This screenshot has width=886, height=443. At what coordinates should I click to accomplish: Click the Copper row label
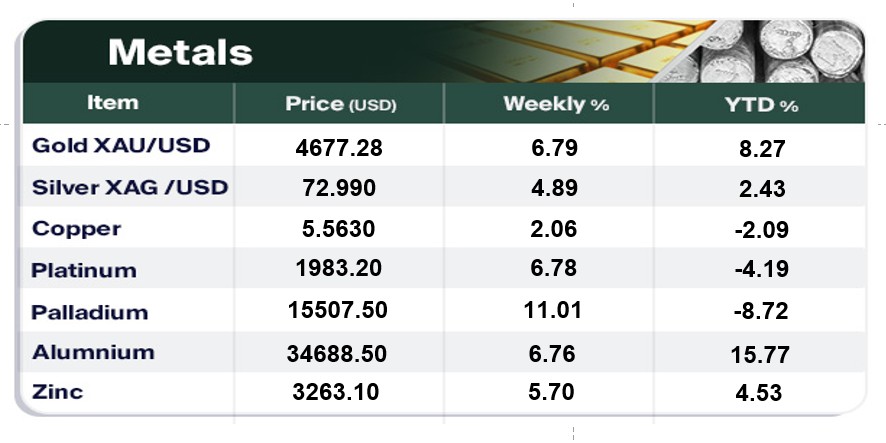[76, 229]
